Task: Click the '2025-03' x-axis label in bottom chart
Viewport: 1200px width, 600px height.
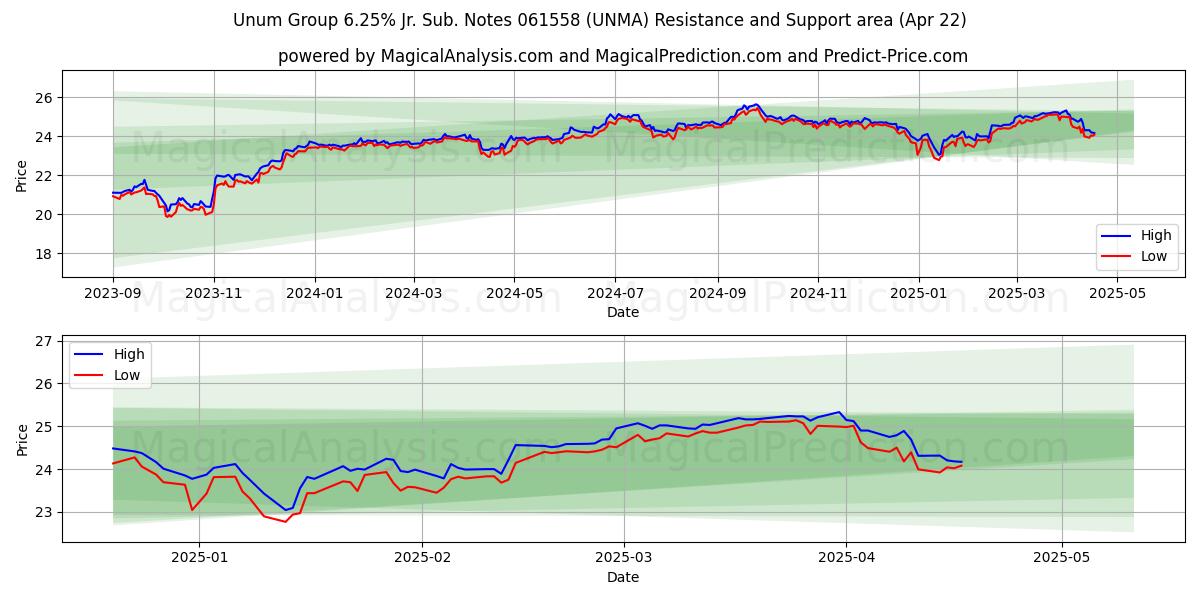Action: pos(624,558)
